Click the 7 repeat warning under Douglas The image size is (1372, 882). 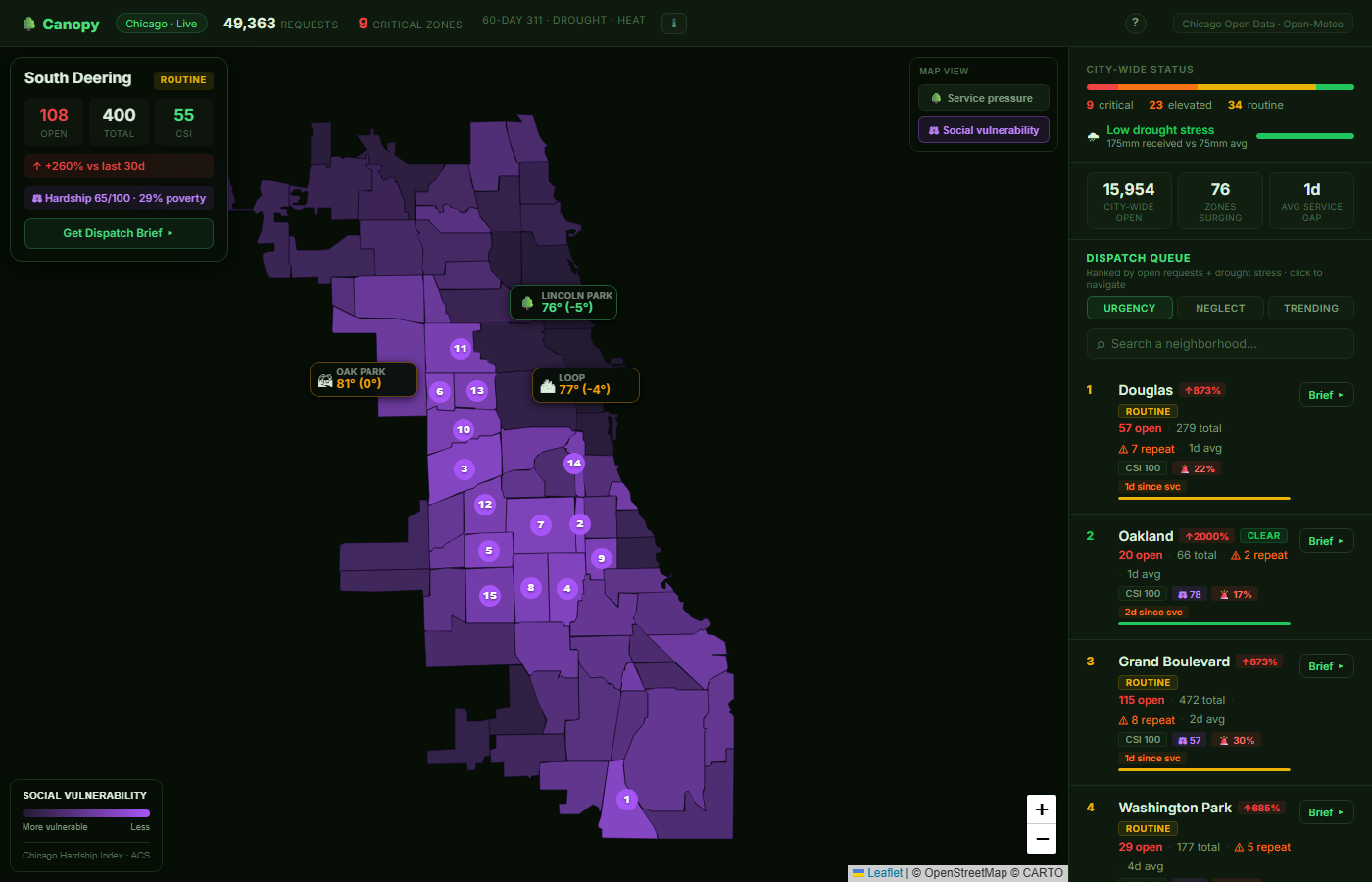tap(1147, 449)
